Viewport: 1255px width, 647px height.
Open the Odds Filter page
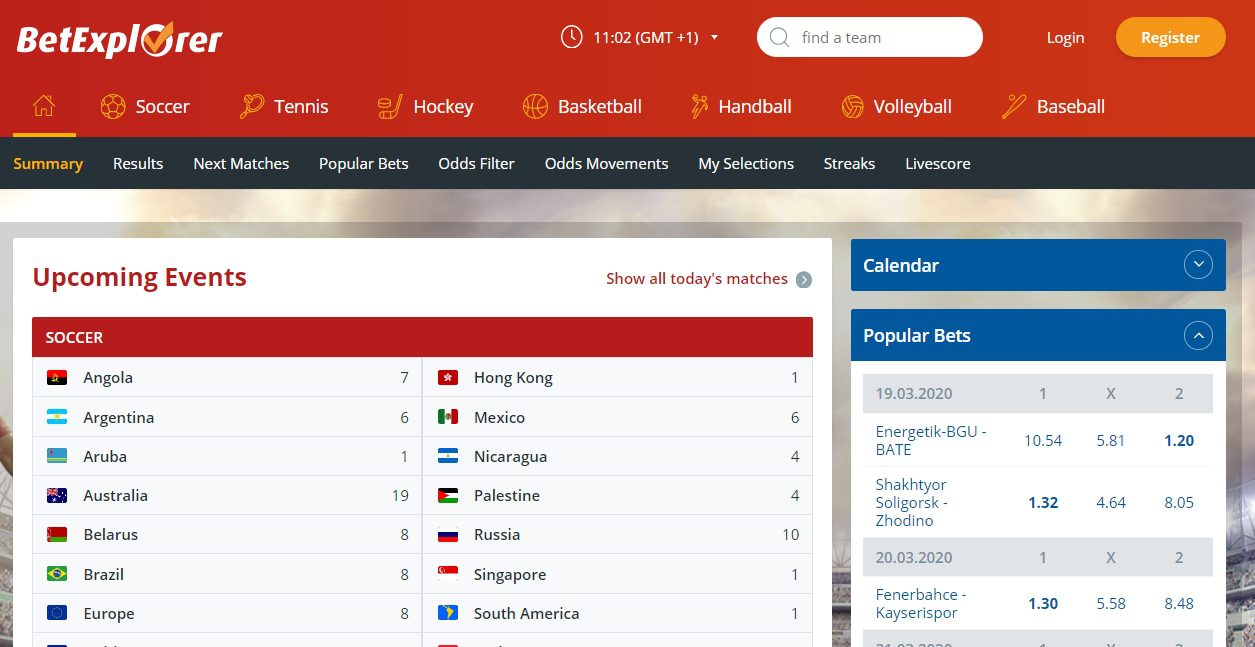(x=476, y=164)
